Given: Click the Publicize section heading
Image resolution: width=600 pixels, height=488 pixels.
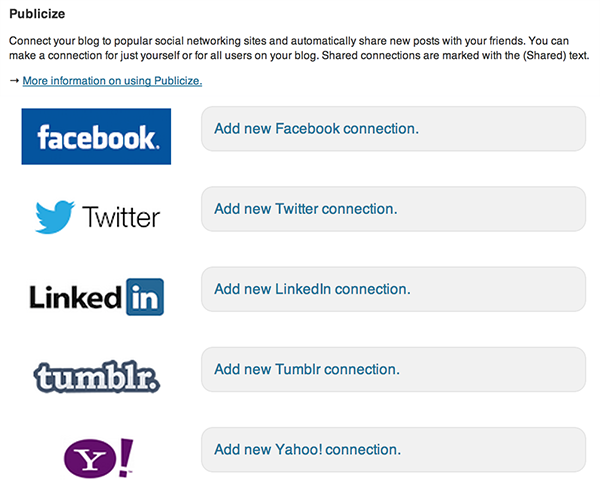Looking at the screenshot, I should tap(37, 14).
